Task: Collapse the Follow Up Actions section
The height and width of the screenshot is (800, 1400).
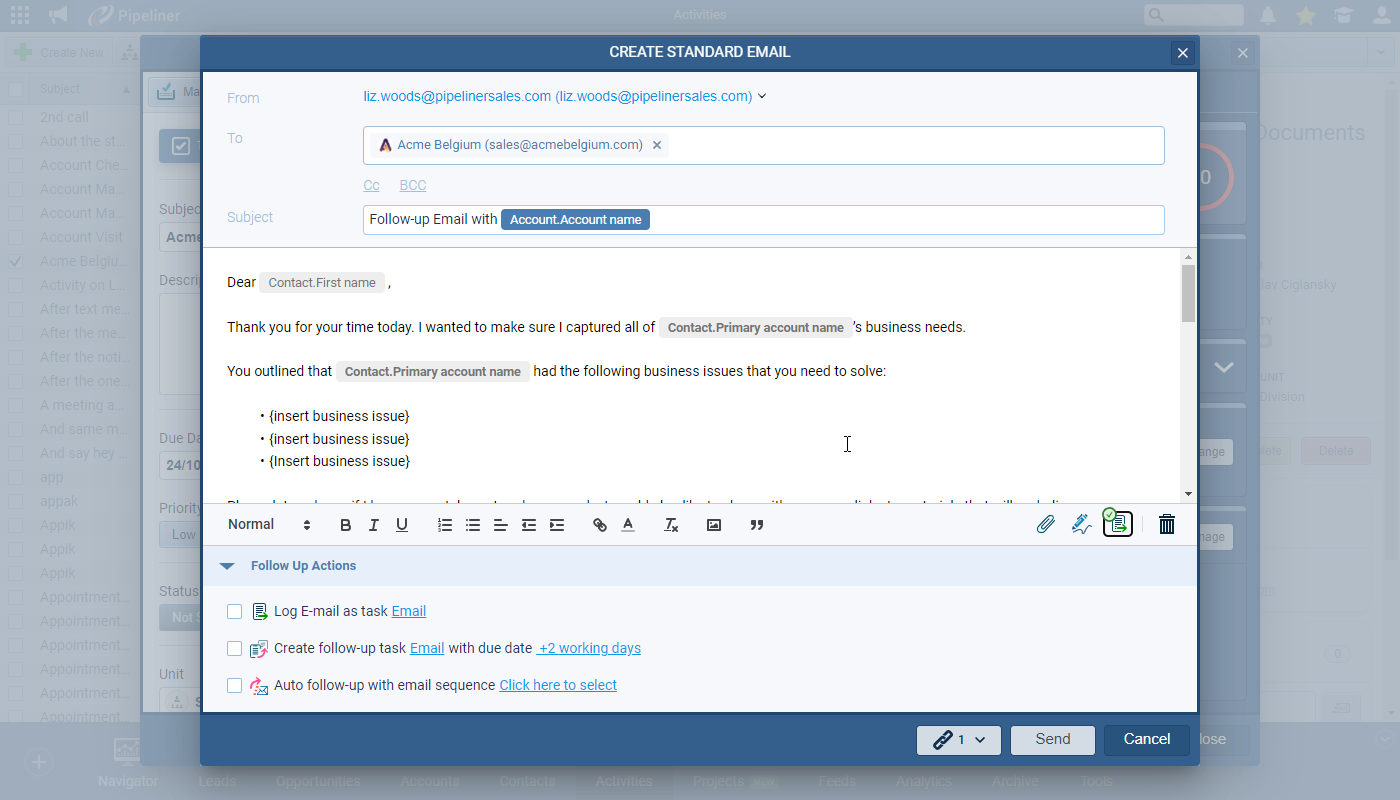Action: click(x=227, y=565)
